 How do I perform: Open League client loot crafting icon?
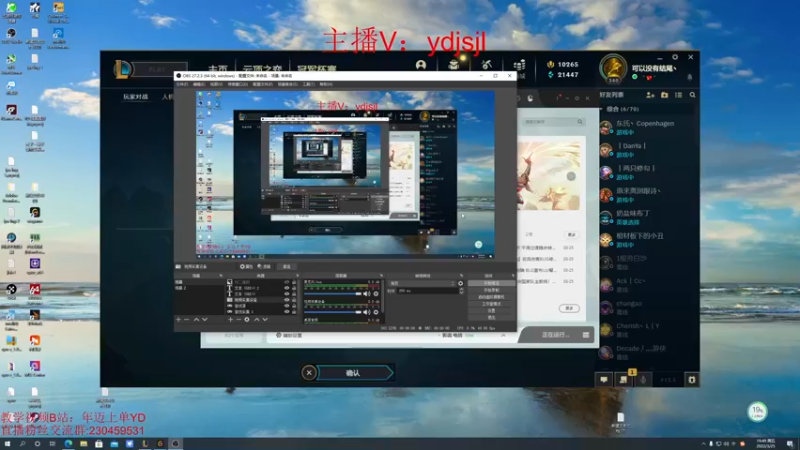486,64
